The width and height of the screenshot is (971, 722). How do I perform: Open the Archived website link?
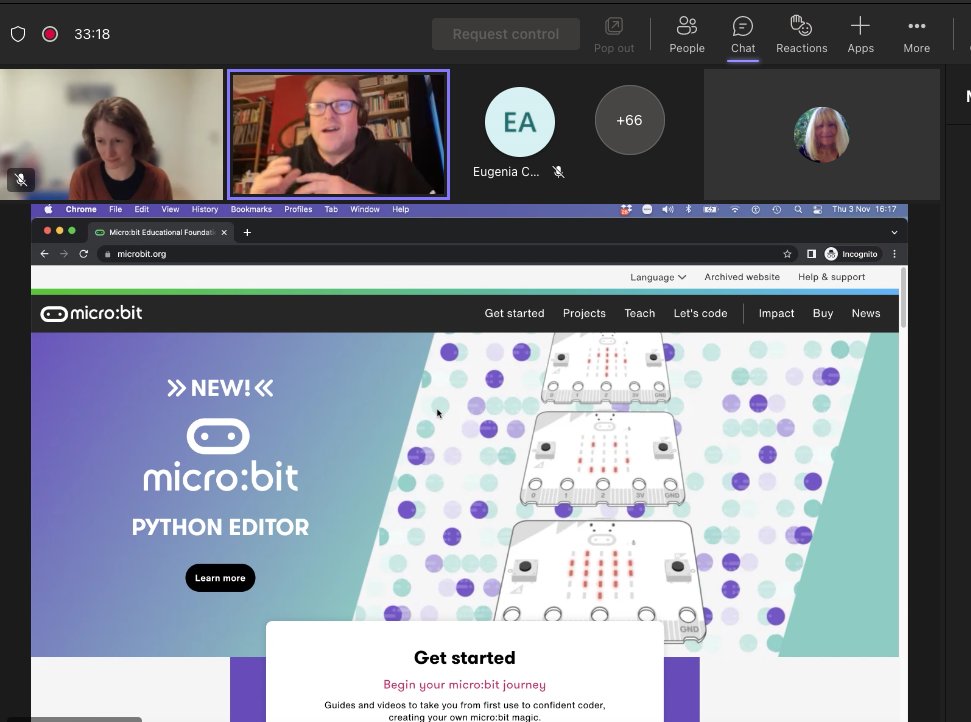pos(742,277)
